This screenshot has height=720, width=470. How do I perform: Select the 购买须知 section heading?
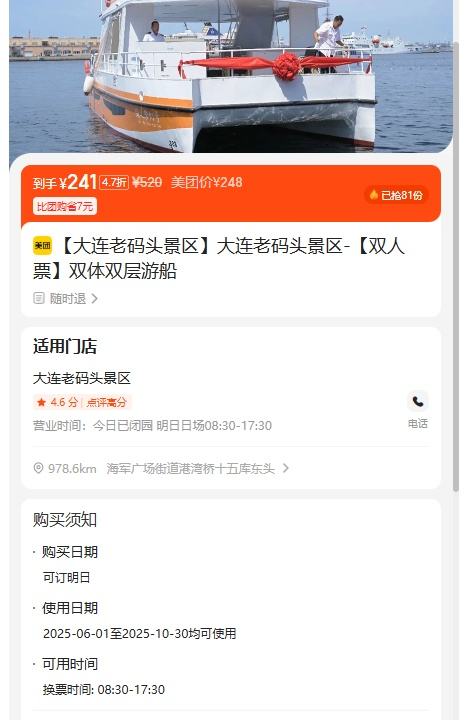click(65, 520)
